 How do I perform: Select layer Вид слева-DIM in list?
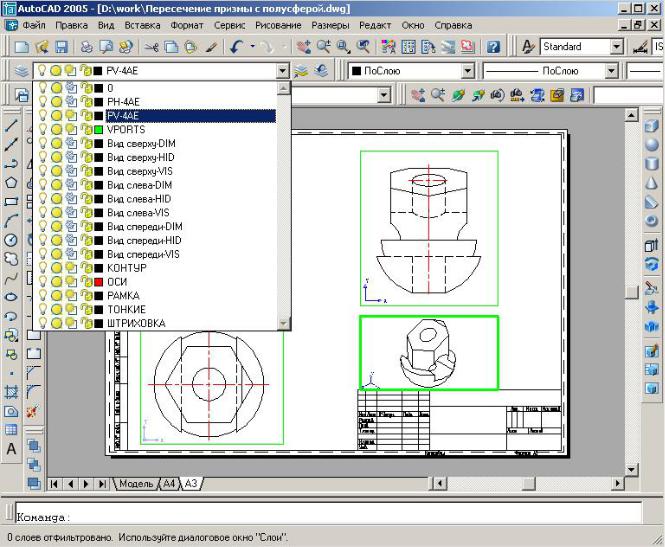(x=140, y=185)
